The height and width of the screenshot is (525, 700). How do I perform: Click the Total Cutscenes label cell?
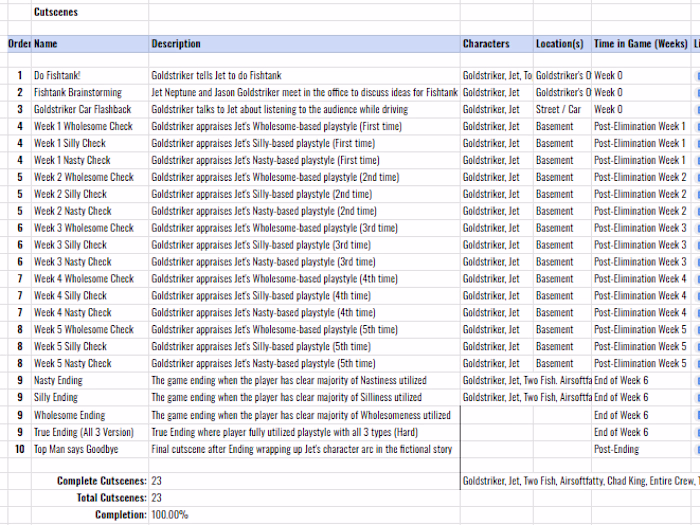click(111, 498)
